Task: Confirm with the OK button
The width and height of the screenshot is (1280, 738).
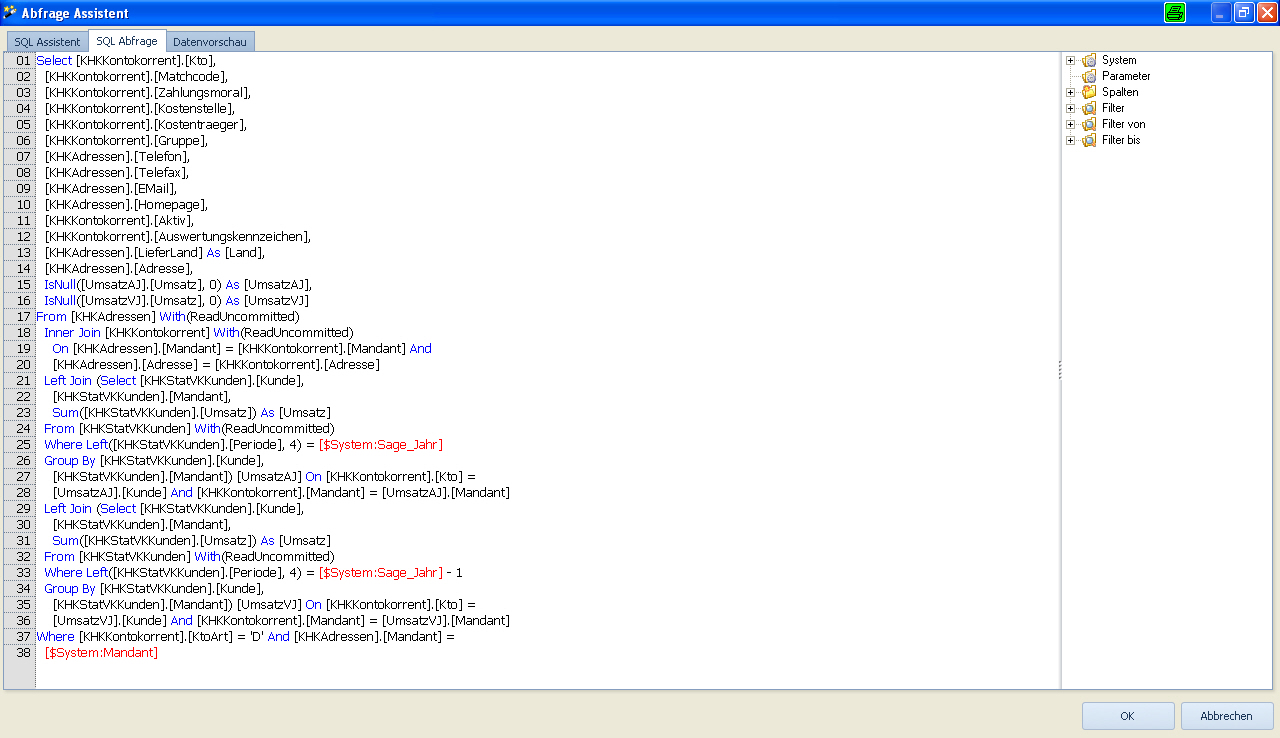Action: click(x=1128, y=716)
